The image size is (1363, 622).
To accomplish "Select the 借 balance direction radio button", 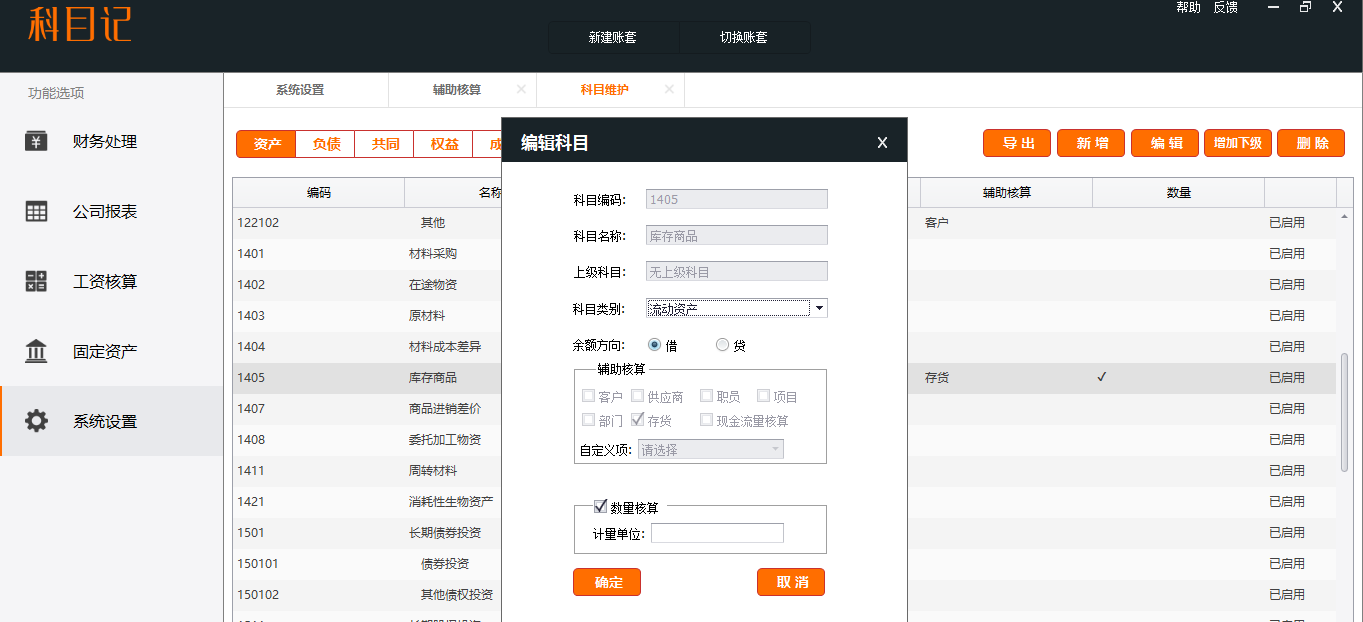I will point(655,345).
